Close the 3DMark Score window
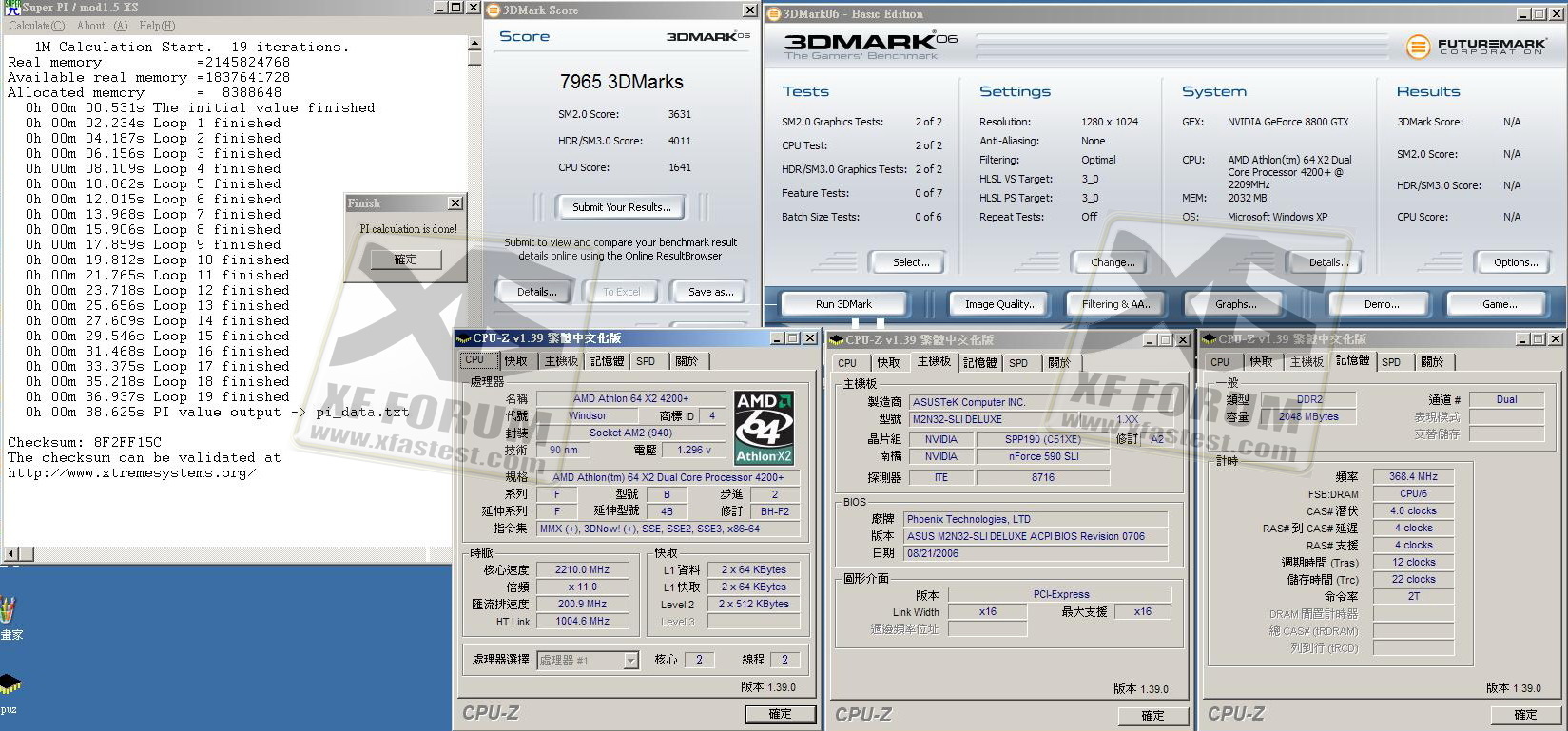 (x=749, y=10)
